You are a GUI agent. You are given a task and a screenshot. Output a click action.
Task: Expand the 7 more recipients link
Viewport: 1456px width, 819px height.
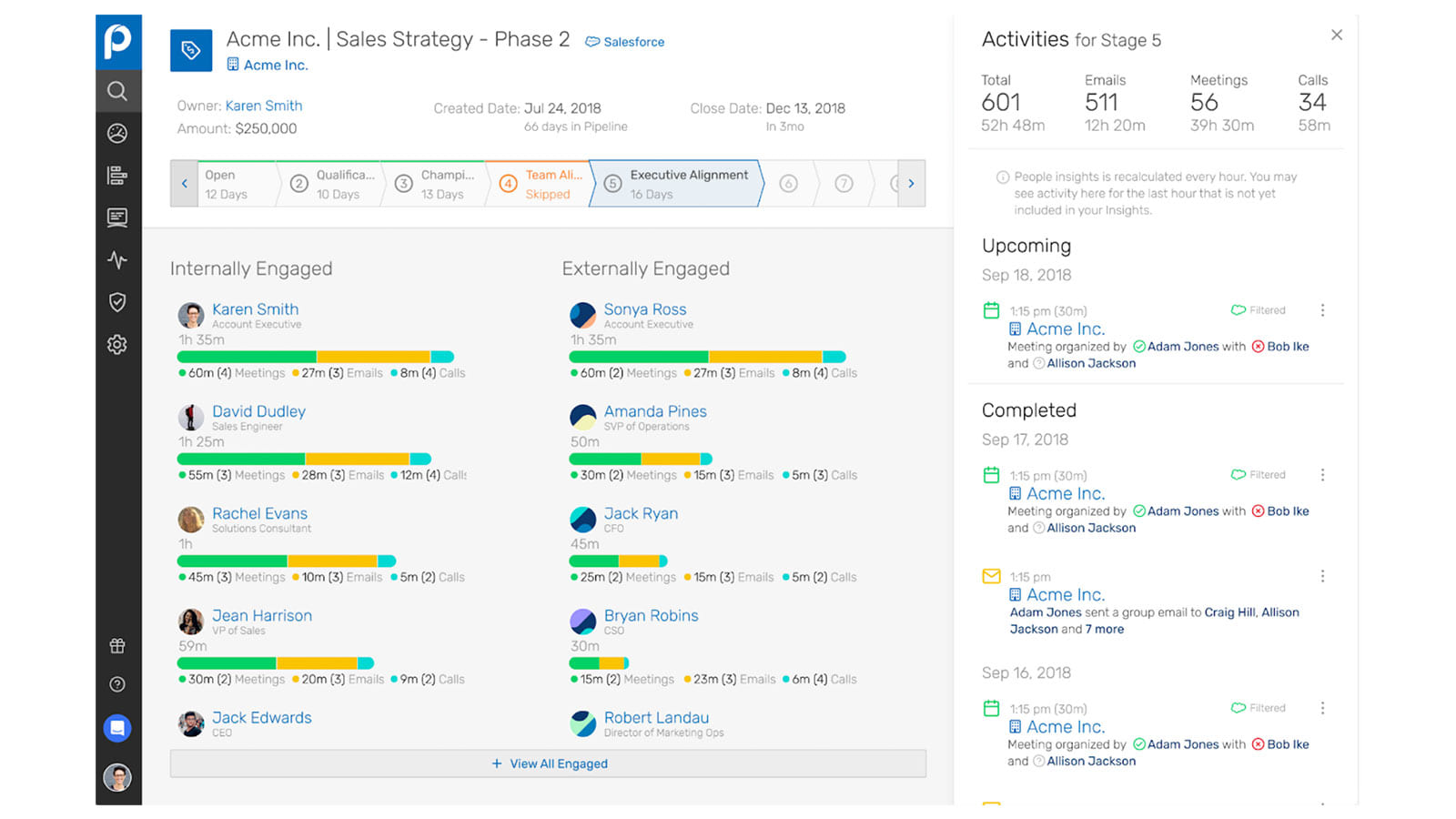[1104, 629]
